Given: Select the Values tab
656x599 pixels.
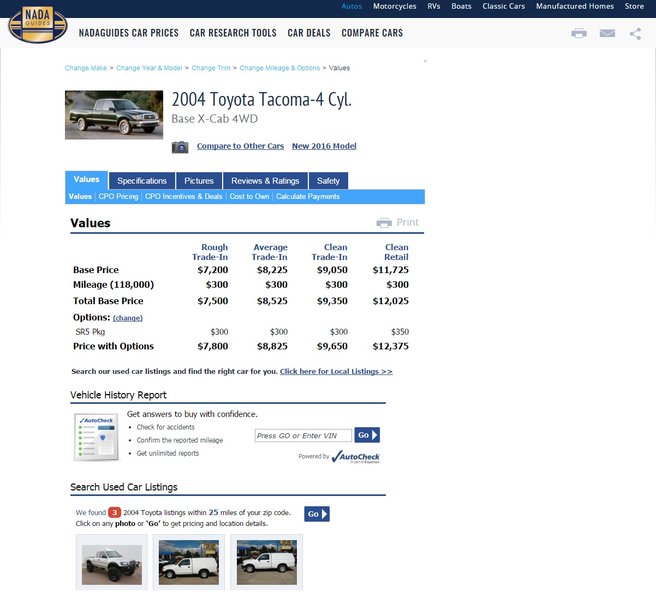Looking at the screenshot, I should tap(87, 180).
